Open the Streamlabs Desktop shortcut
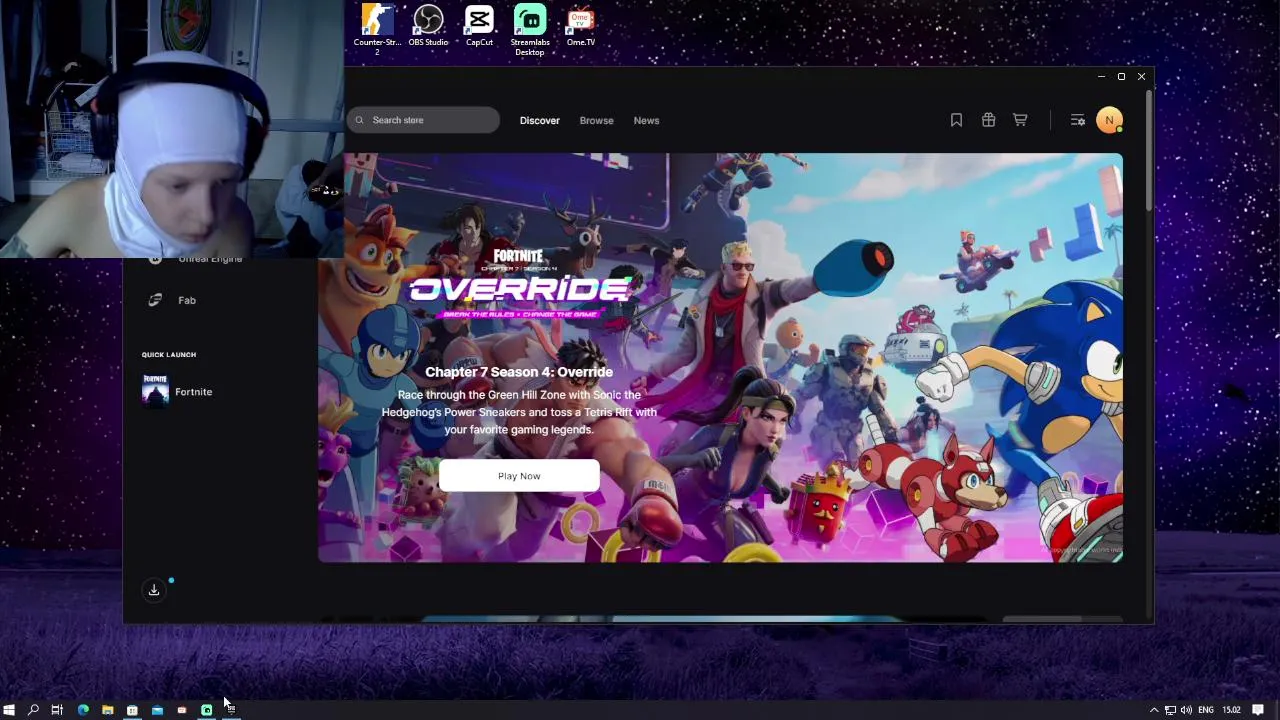The width and height of the screenshot is (1280, 720). coord(530,30)
